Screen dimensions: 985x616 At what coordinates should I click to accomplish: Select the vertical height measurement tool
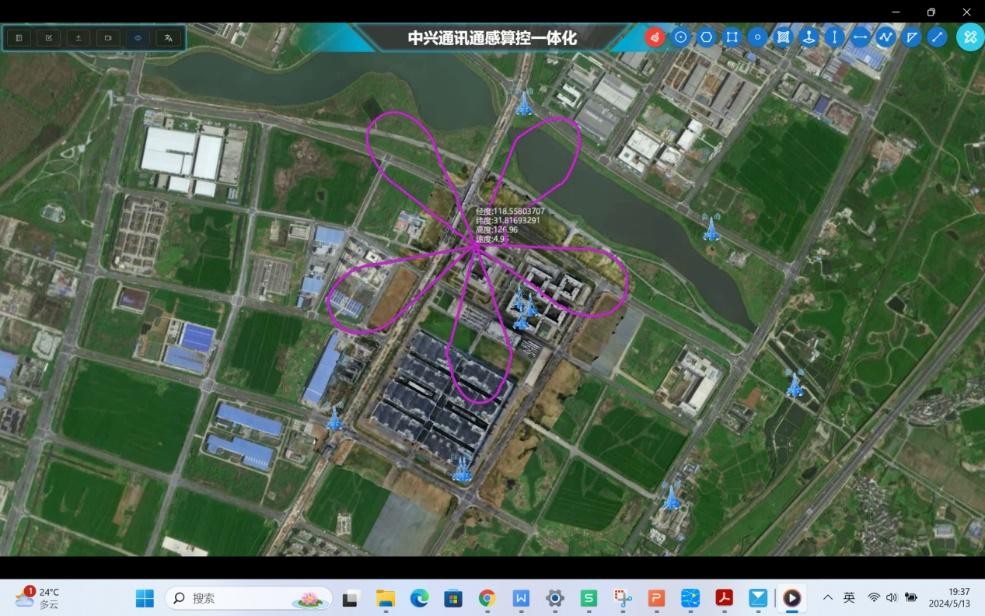[835, 37]
